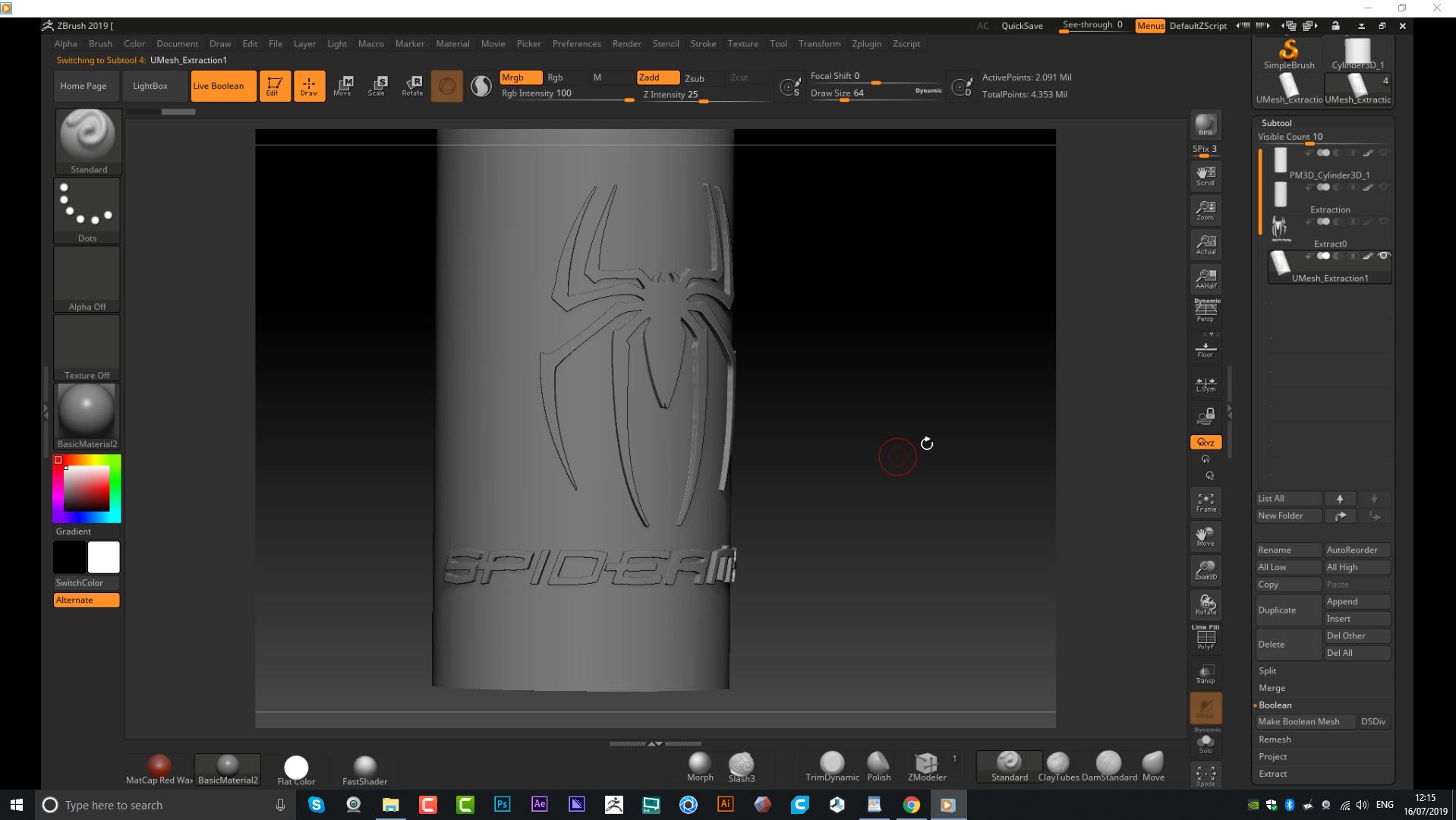Toggle Perspective distortion
This screenshot has height=820, width=1456.
[1205, 311]
